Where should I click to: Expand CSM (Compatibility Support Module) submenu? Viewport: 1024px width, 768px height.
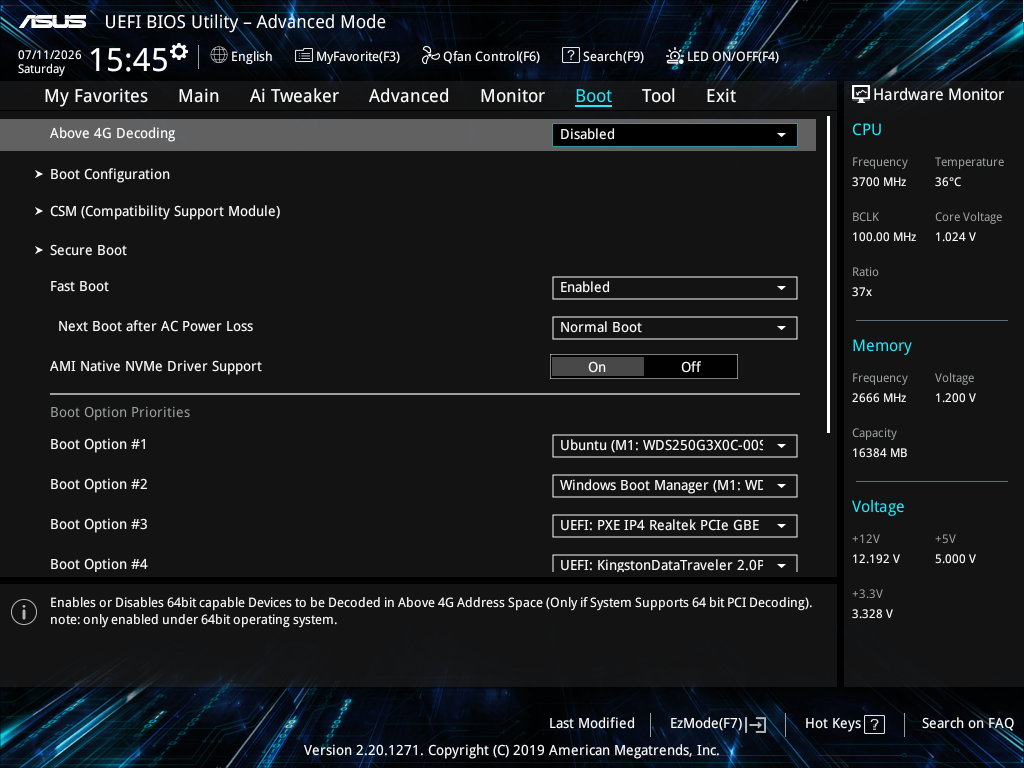tap(165, 212)
